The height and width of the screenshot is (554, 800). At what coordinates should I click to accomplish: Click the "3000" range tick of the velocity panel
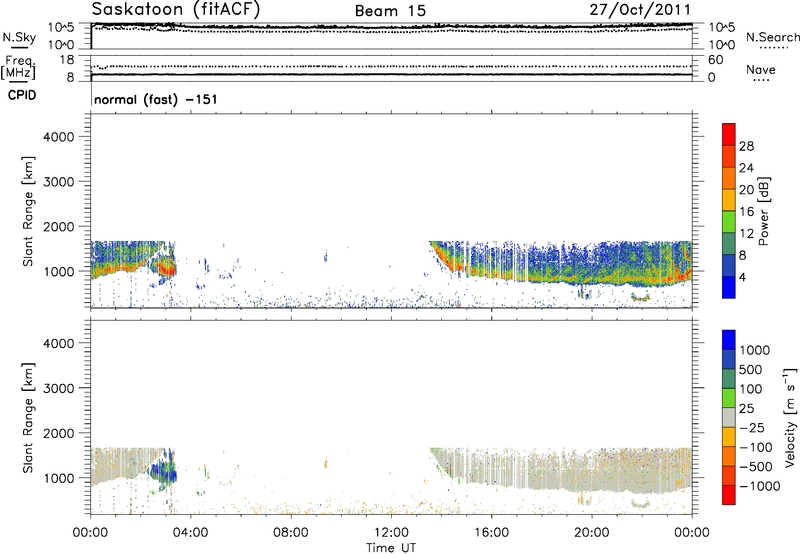(58, 388)
